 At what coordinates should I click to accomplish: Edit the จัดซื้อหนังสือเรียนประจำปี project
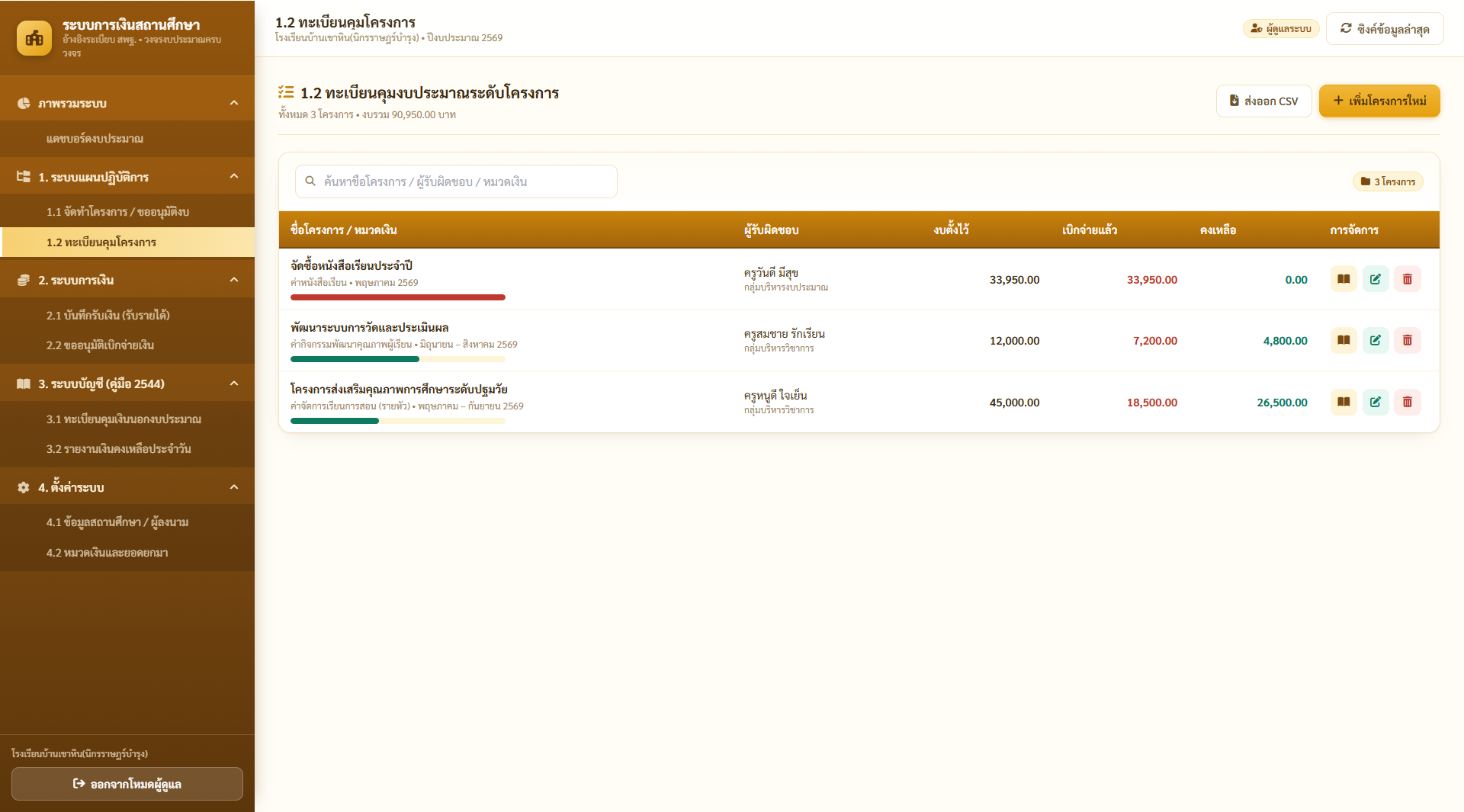pos(1376,279)
